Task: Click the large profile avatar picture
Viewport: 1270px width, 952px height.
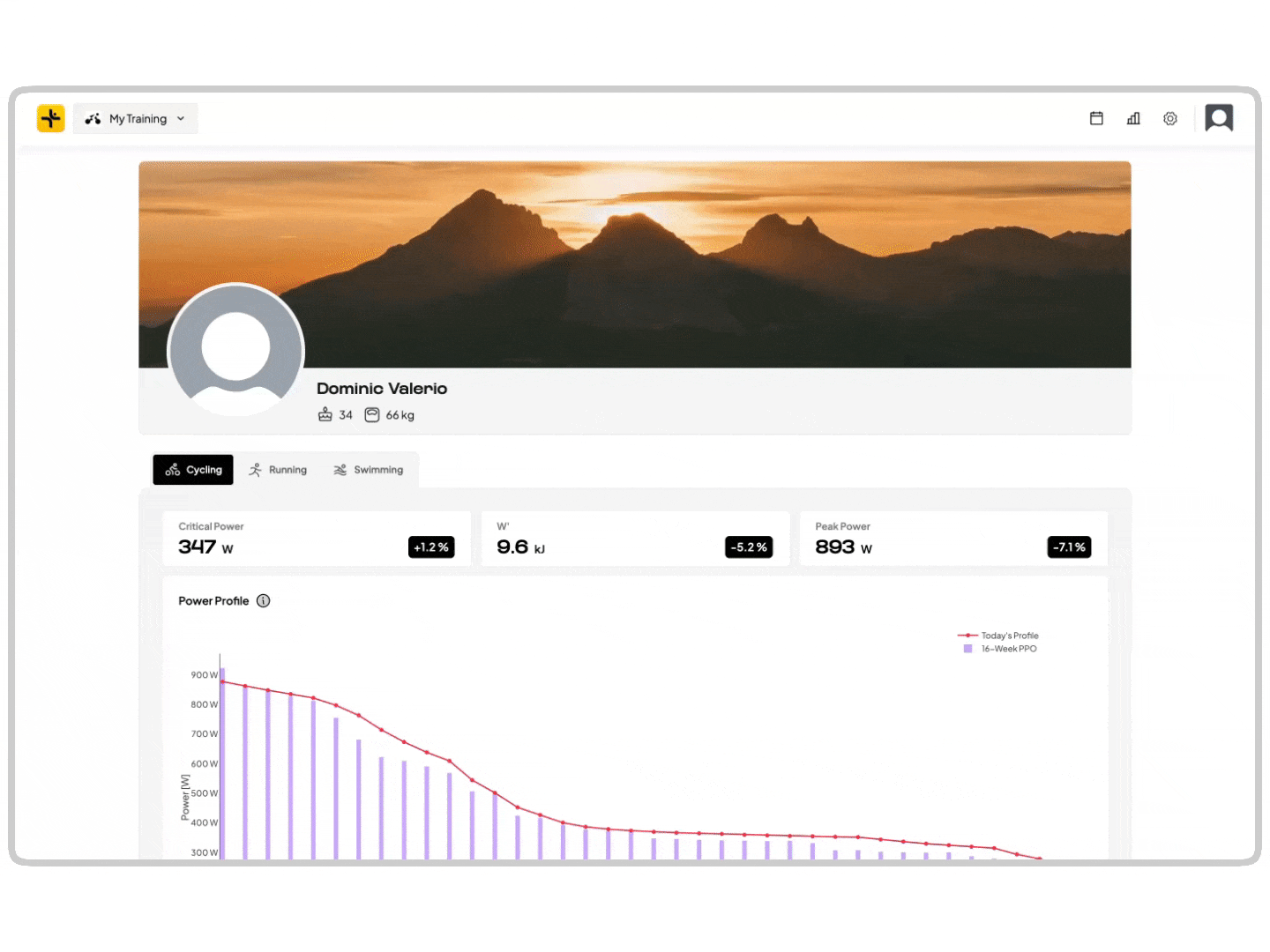Action: (236, 350)
